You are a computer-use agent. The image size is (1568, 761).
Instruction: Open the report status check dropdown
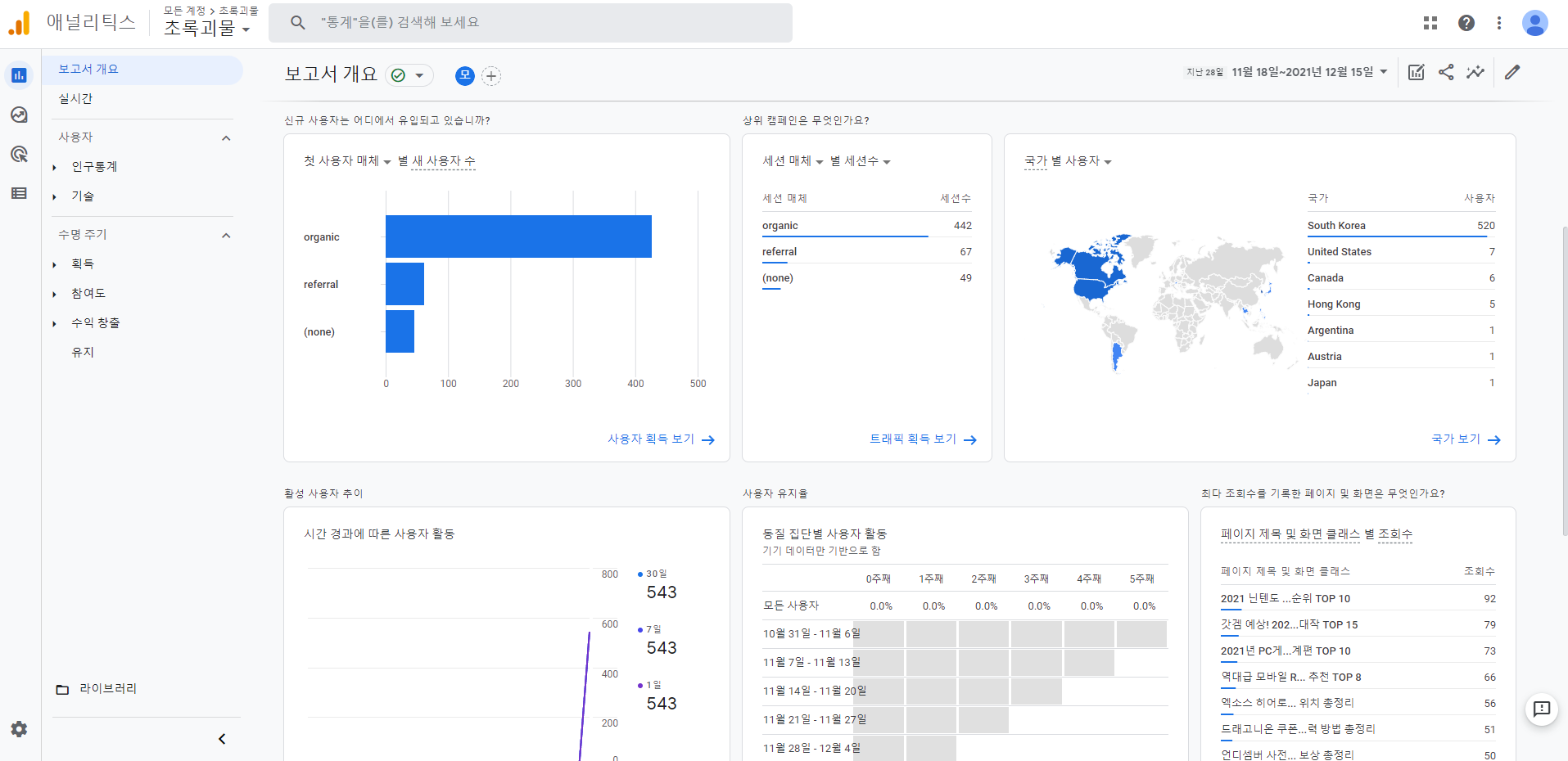coord(409,75)
